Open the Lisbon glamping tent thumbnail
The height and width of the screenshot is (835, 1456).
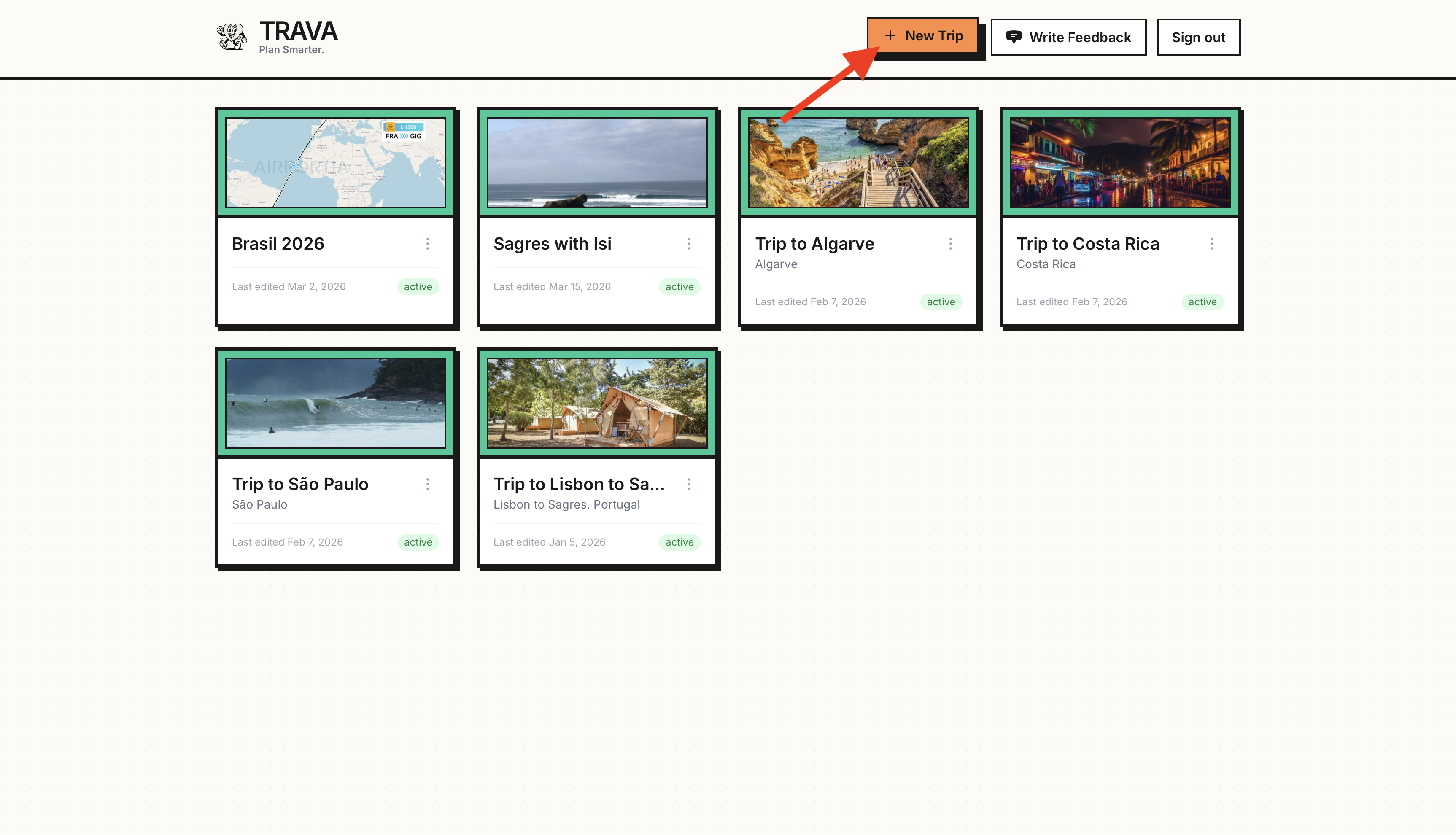pyautogui.click(x=597, y=403)
